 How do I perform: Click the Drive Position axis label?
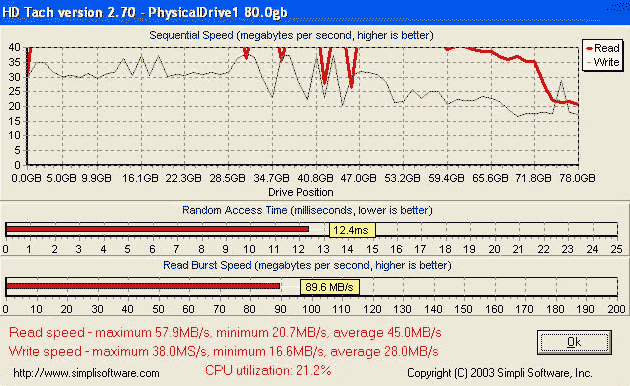pyautogui.click(x=301, y=192)
